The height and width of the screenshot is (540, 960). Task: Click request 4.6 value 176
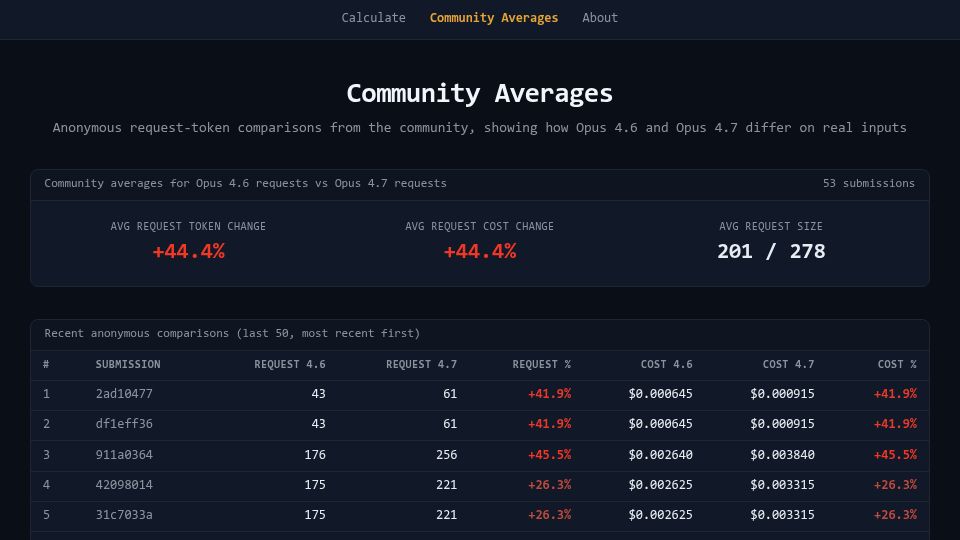coord(315,455)
